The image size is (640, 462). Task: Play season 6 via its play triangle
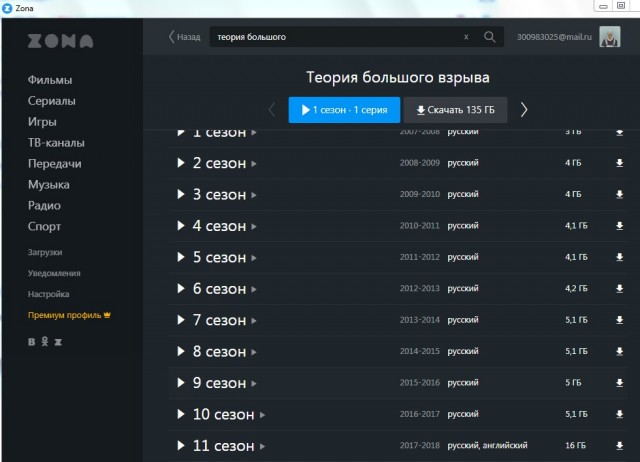point(181,289)
